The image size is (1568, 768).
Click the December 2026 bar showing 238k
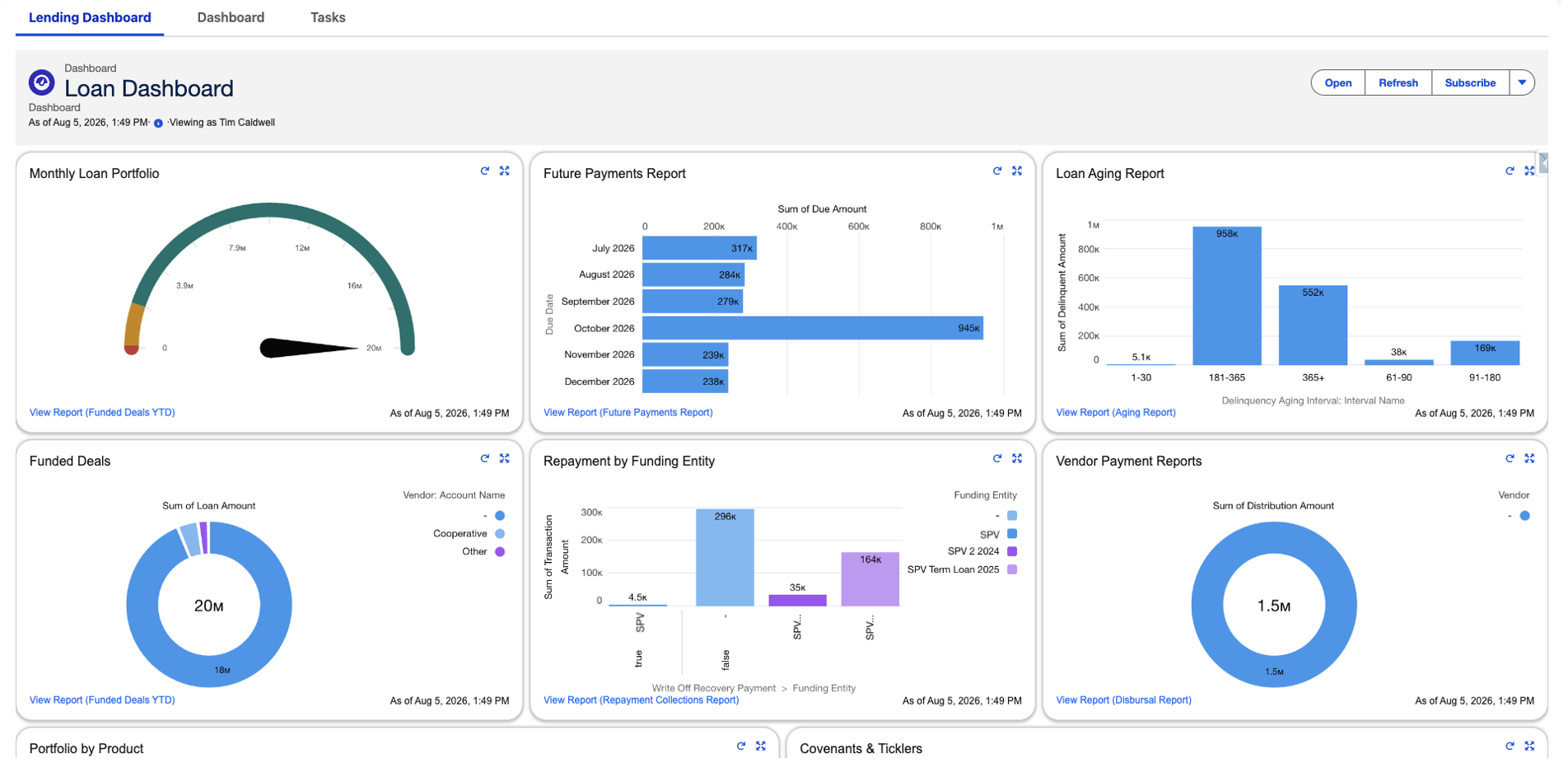point(685,382)
